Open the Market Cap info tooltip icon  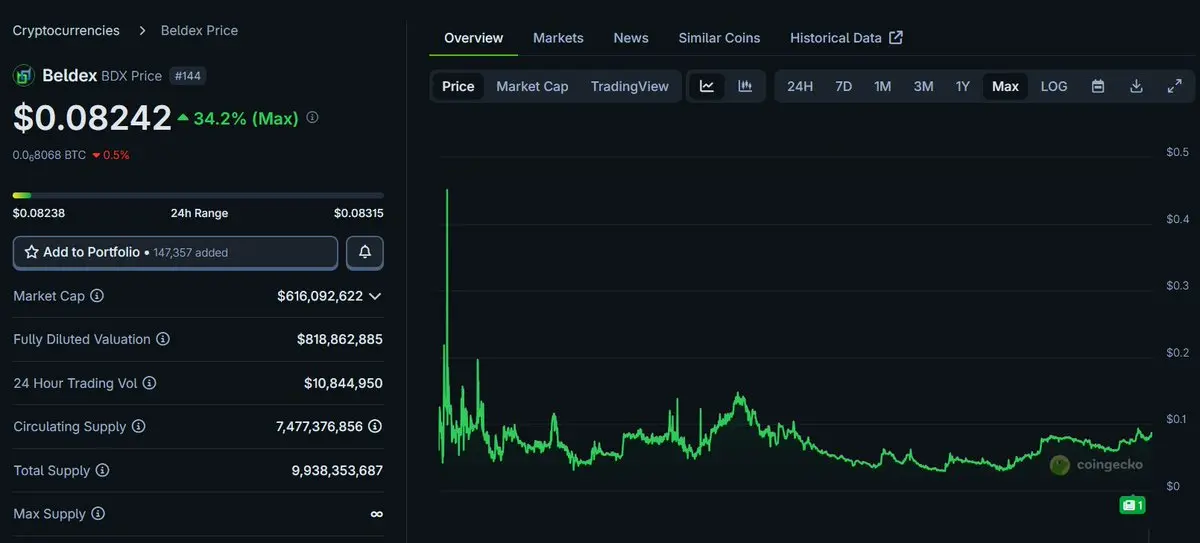coord(97,296)
